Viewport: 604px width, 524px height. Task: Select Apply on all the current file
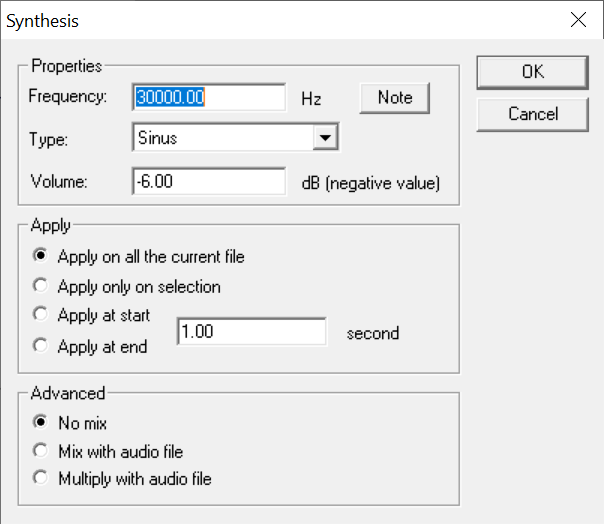40,256
